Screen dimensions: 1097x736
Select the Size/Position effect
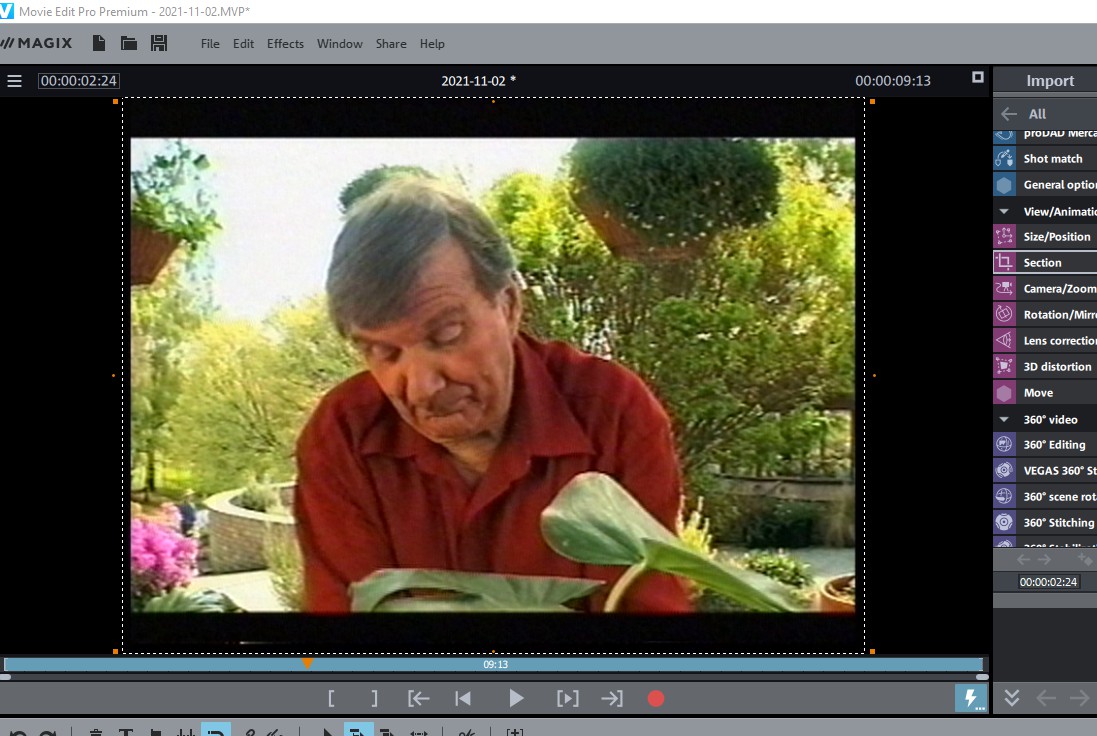click(1045, 236)
